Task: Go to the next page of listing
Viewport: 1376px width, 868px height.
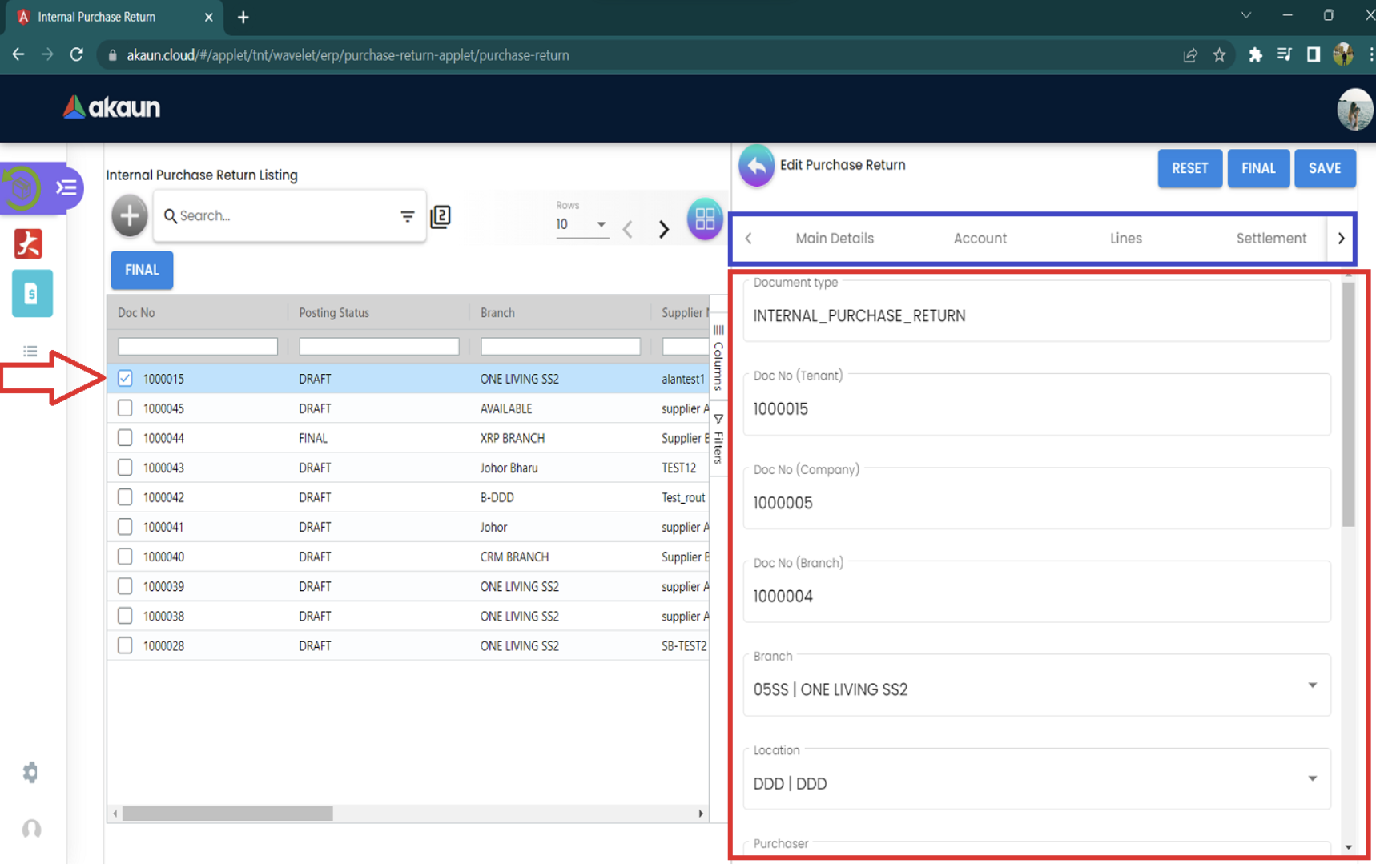Action: click(663, 230)
